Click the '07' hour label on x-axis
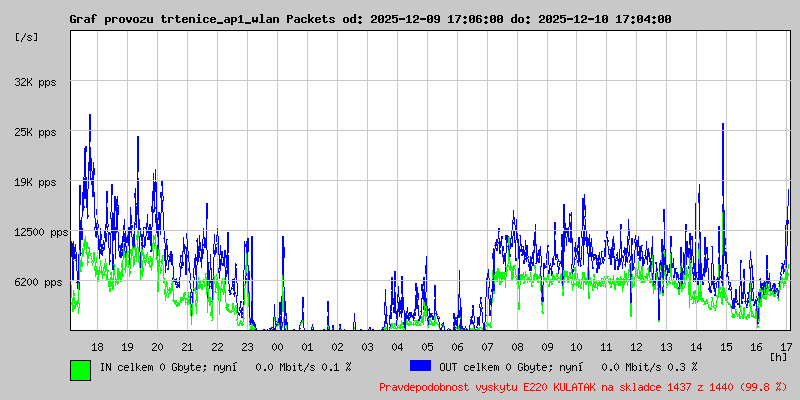The image size is (800, 400). 487,347
